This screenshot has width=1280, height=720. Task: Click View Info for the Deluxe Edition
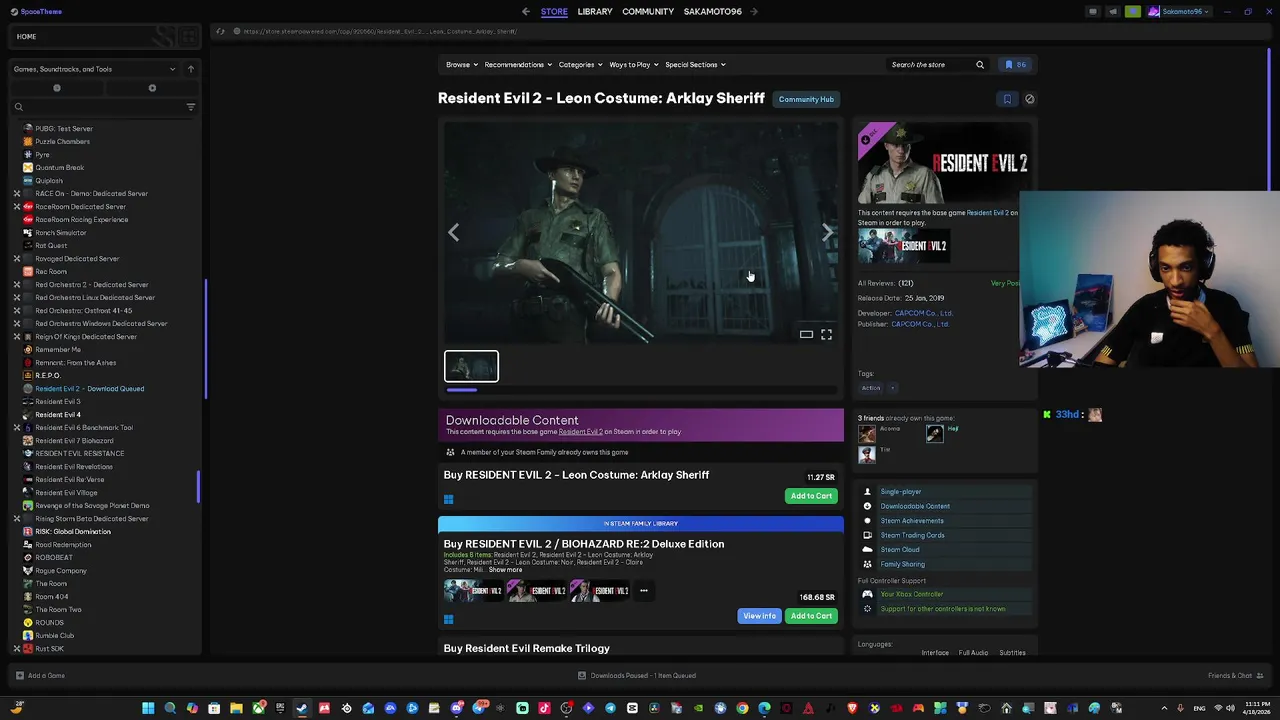759,616
